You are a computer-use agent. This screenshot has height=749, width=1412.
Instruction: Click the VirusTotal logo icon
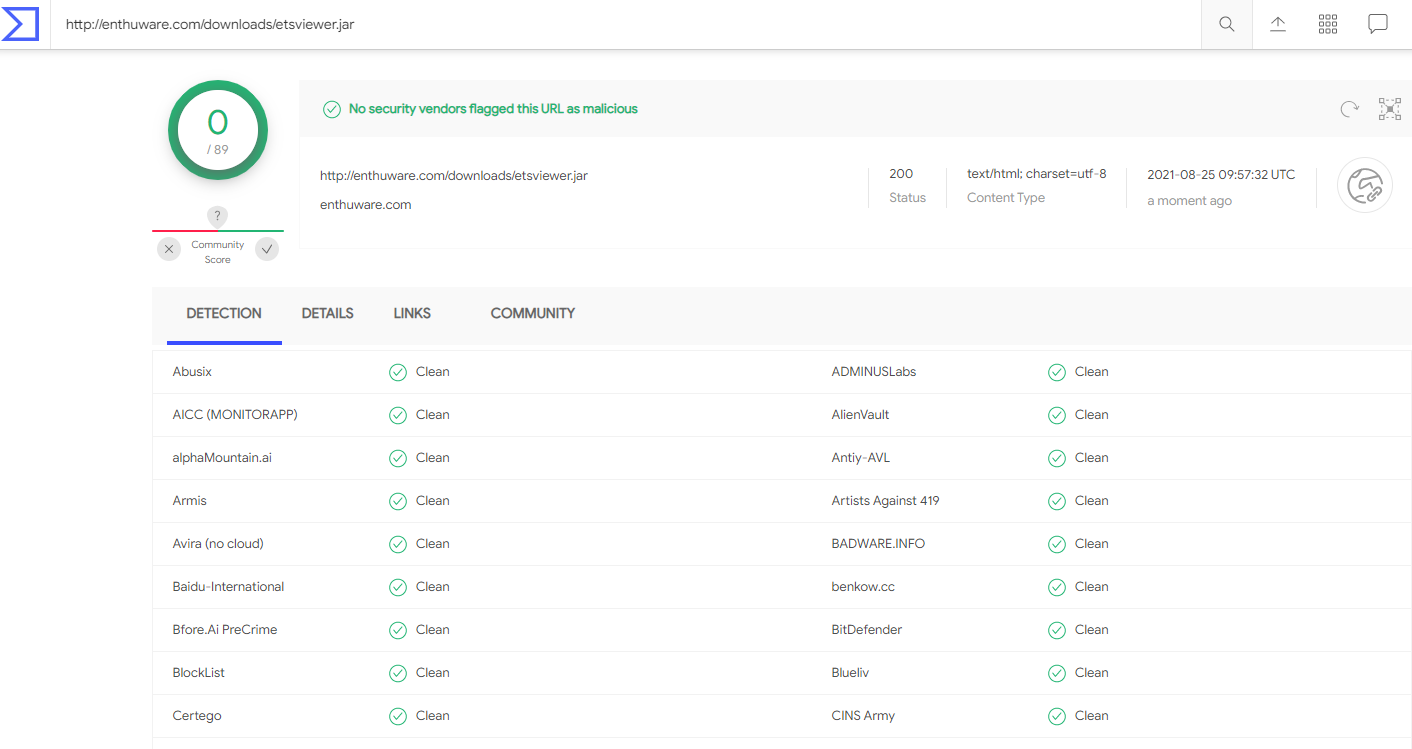(21, 24)
